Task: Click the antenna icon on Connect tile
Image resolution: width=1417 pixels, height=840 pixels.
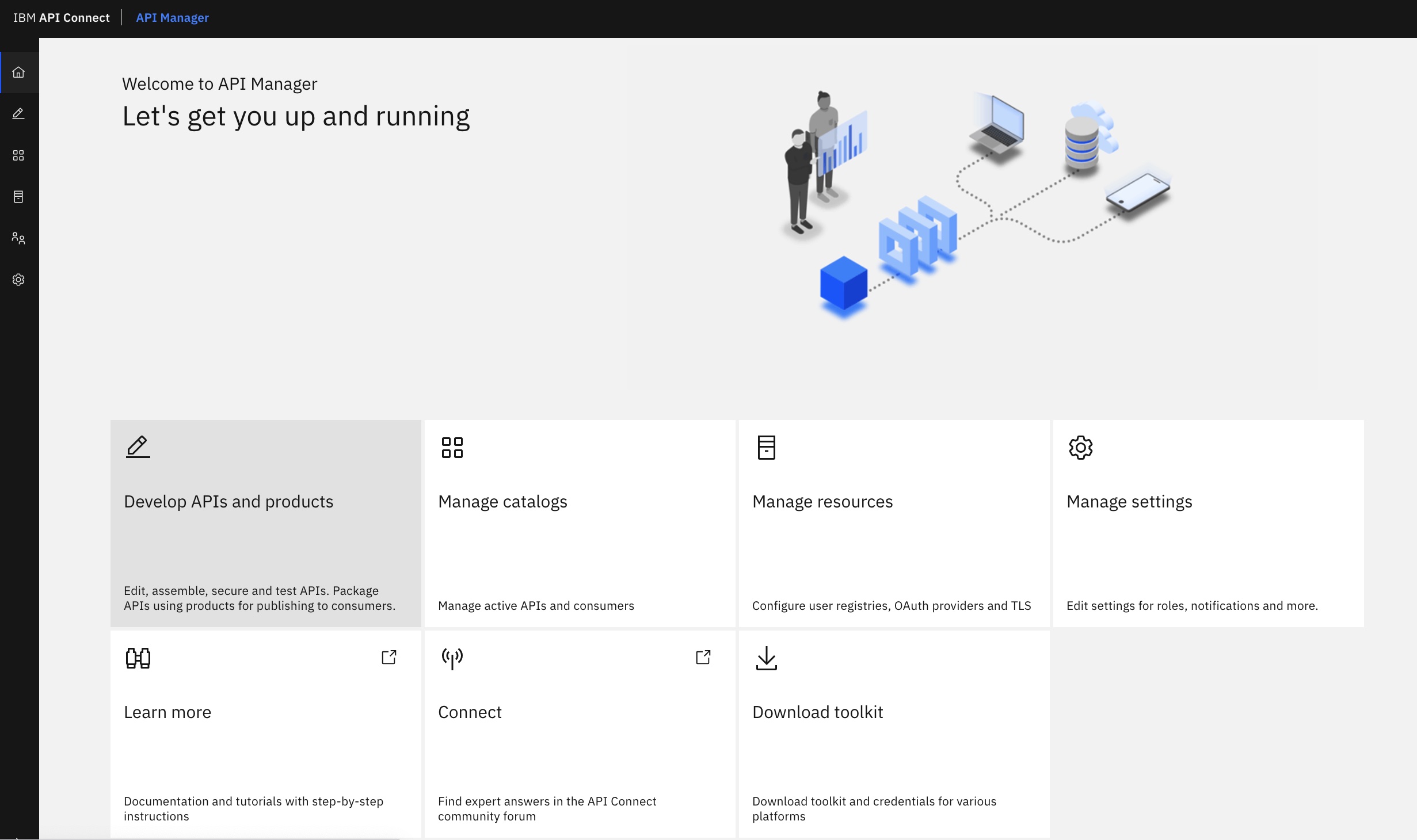Action: (x=452, y=659)
